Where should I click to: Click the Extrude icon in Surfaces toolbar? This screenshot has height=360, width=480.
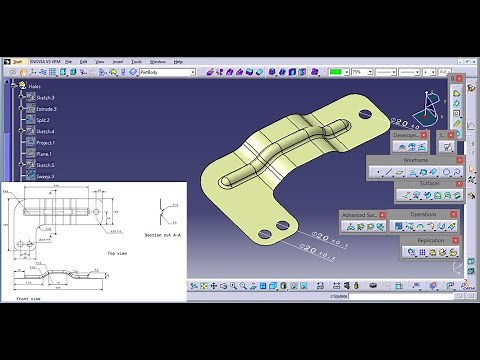(x=406, y=195)
